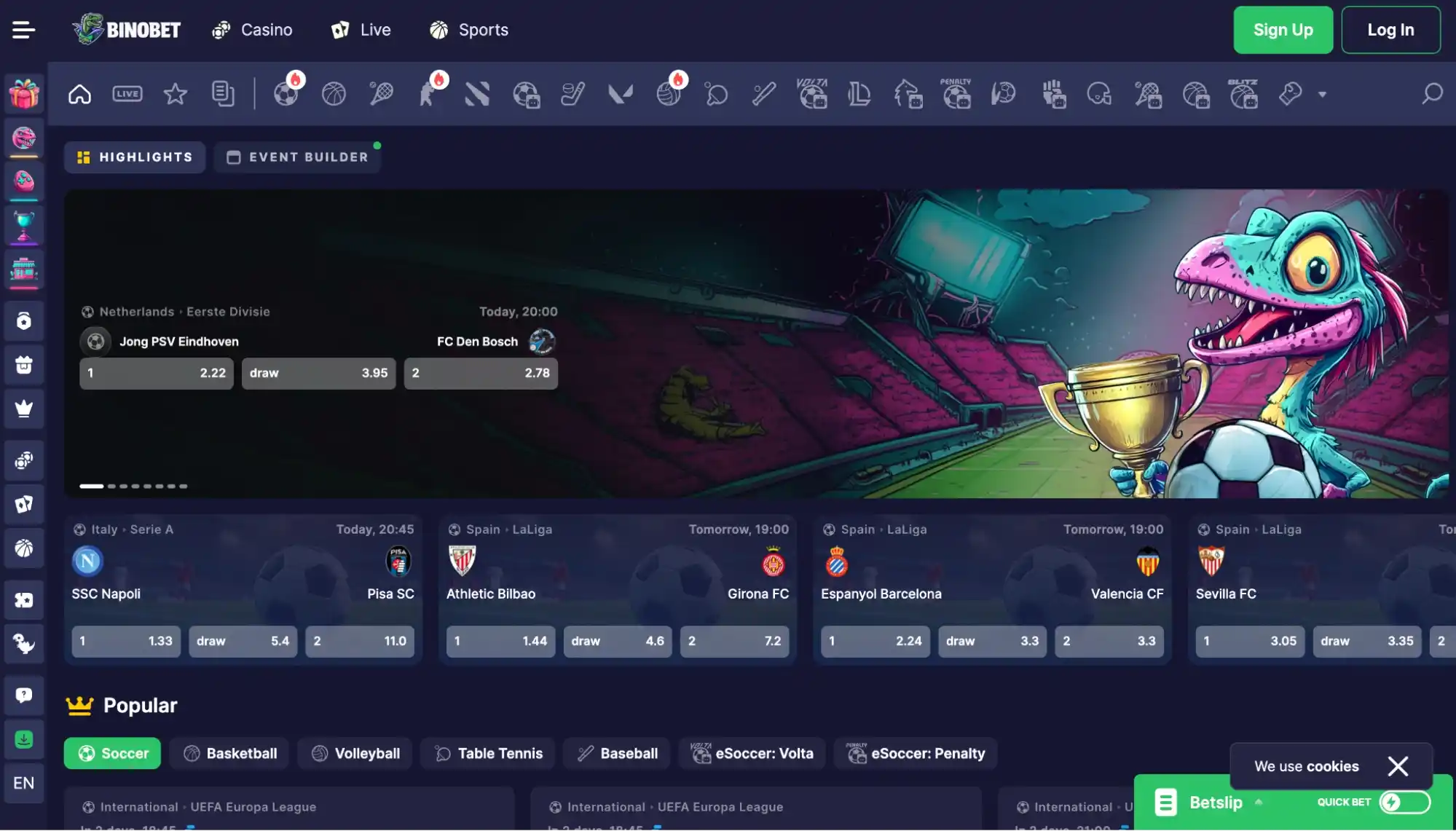
Task: Open the favorites star icon
Action: (x=175, y=94)
